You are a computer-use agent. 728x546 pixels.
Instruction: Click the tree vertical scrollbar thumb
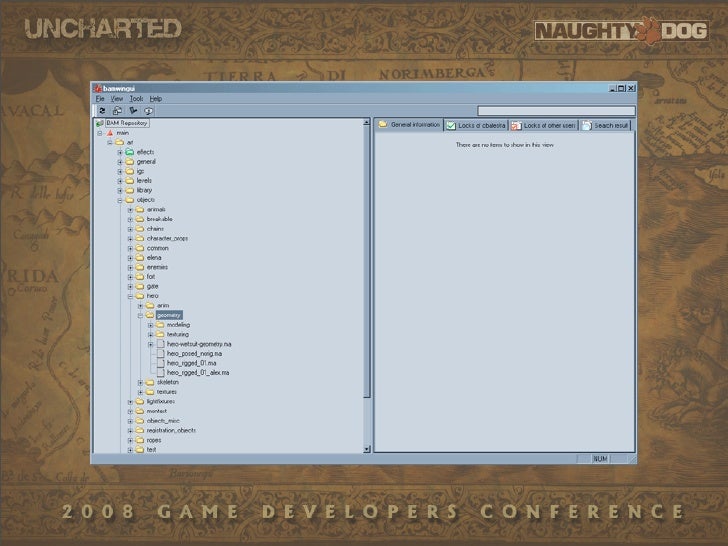(366, 262)
